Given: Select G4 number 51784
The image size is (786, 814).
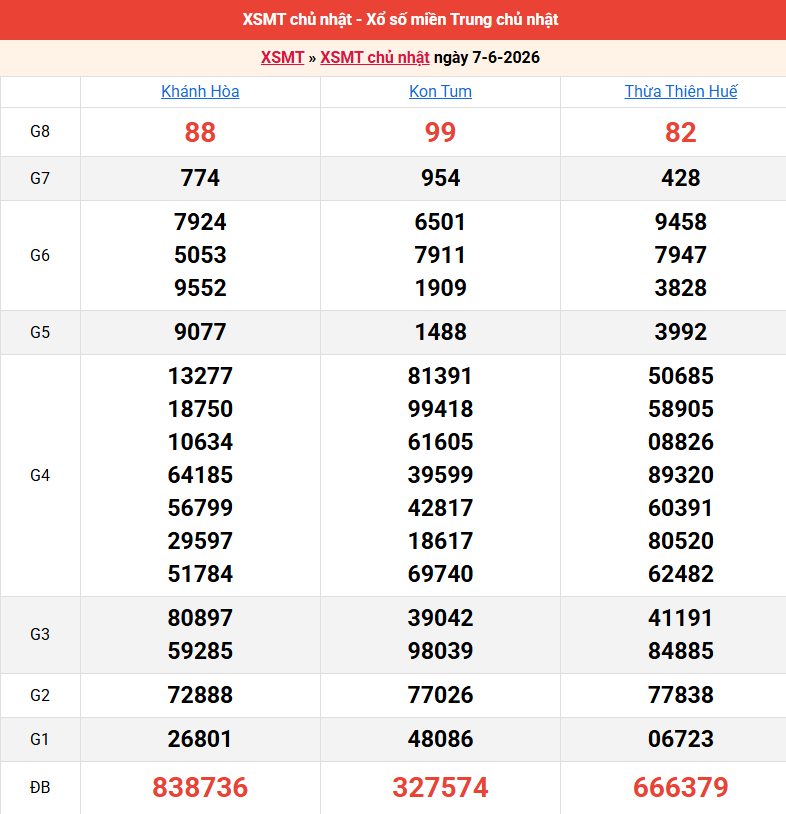Looking at the screenshot, I should click(x=200, y=574).
